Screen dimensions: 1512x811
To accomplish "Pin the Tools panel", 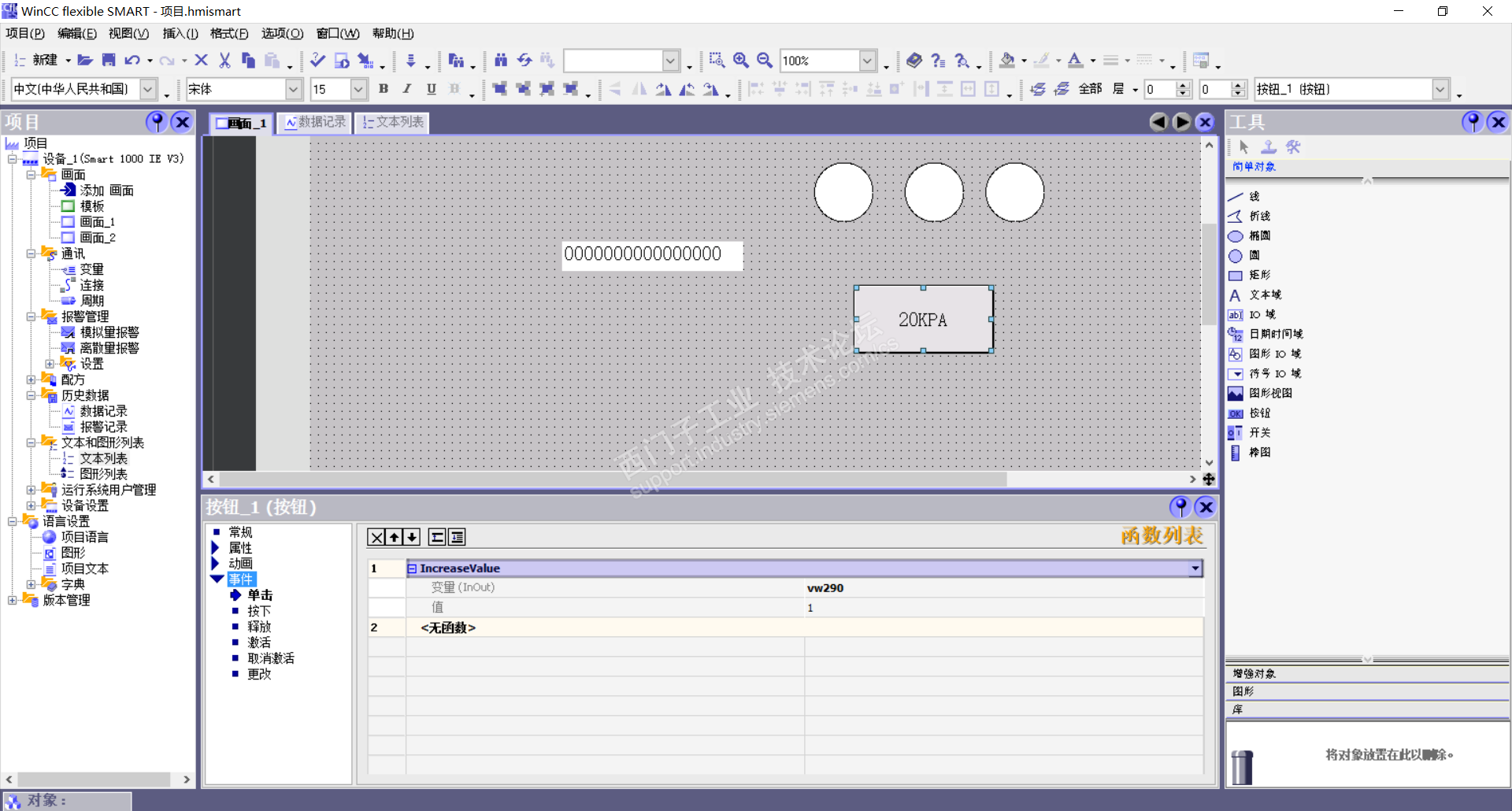I will 1473,121.
